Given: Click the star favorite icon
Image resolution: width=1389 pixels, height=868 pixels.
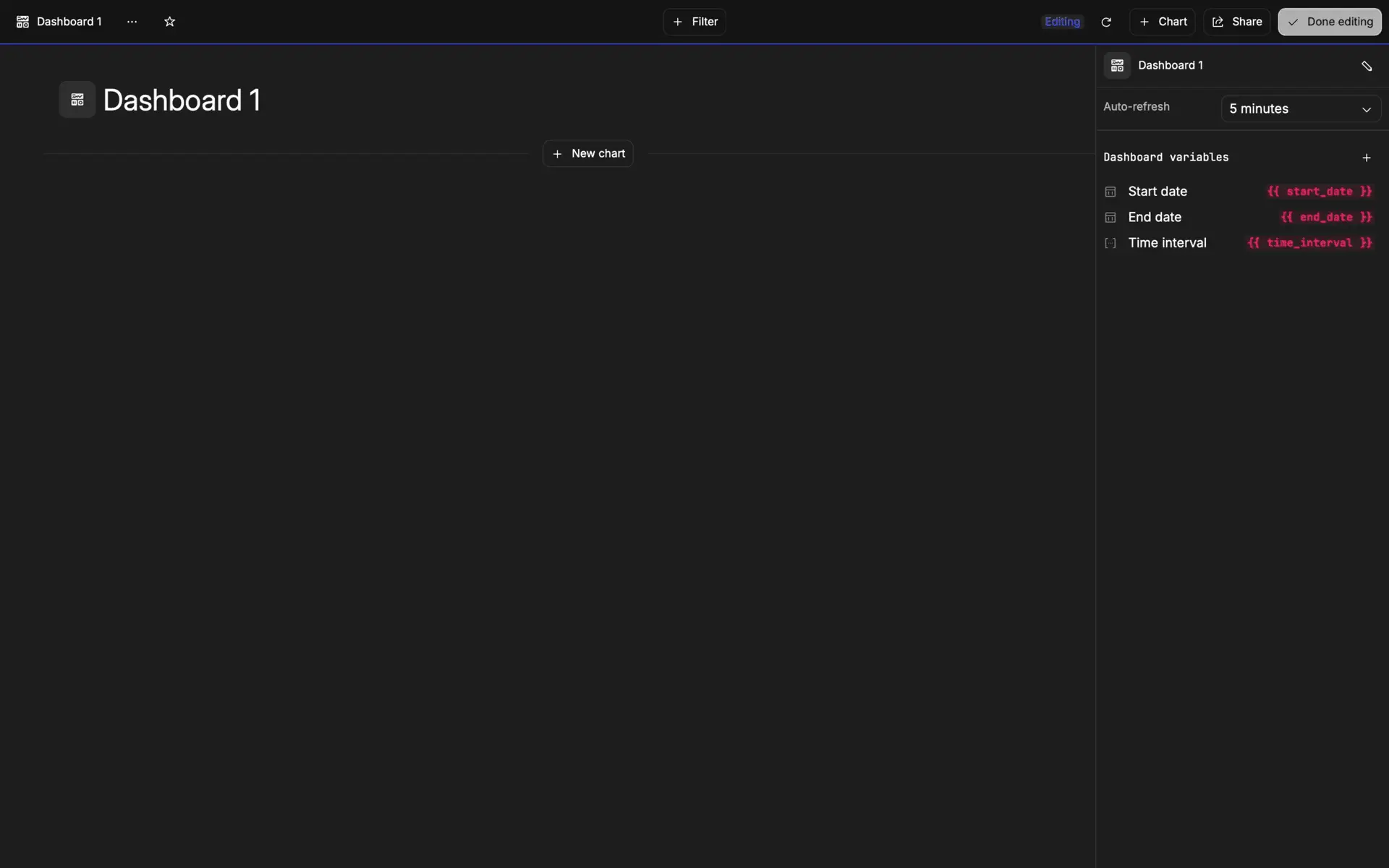Looking at the screenshot, I should click(x=169, y=22).
